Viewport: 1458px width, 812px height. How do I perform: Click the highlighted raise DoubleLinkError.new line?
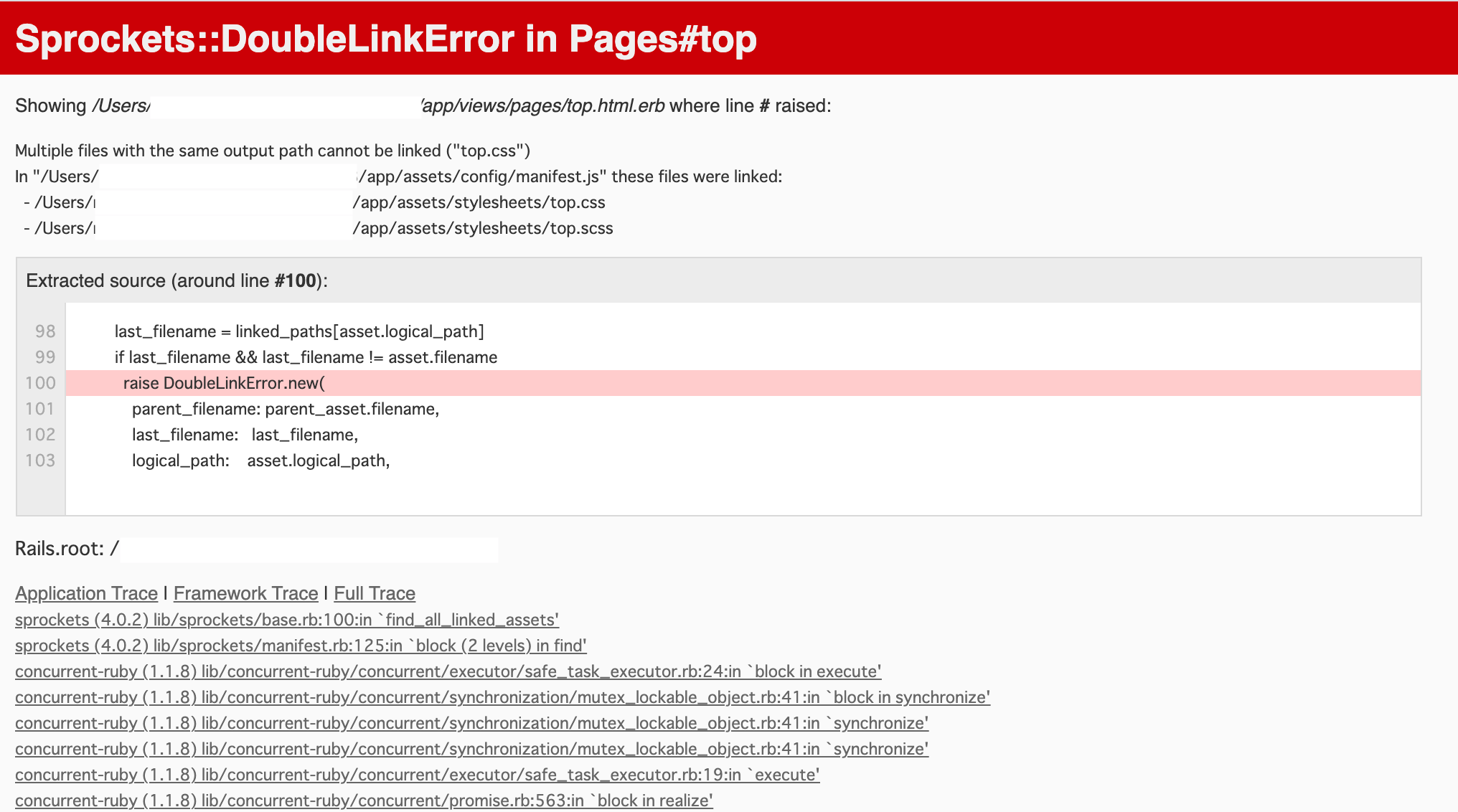coord(224,383)
